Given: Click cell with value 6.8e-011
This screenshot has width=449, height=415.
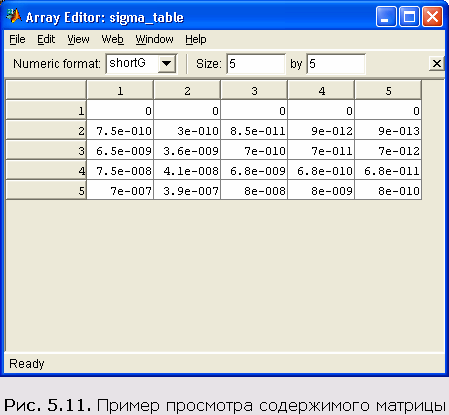Looking at the screenshot, I should click(x=388, y=170).
